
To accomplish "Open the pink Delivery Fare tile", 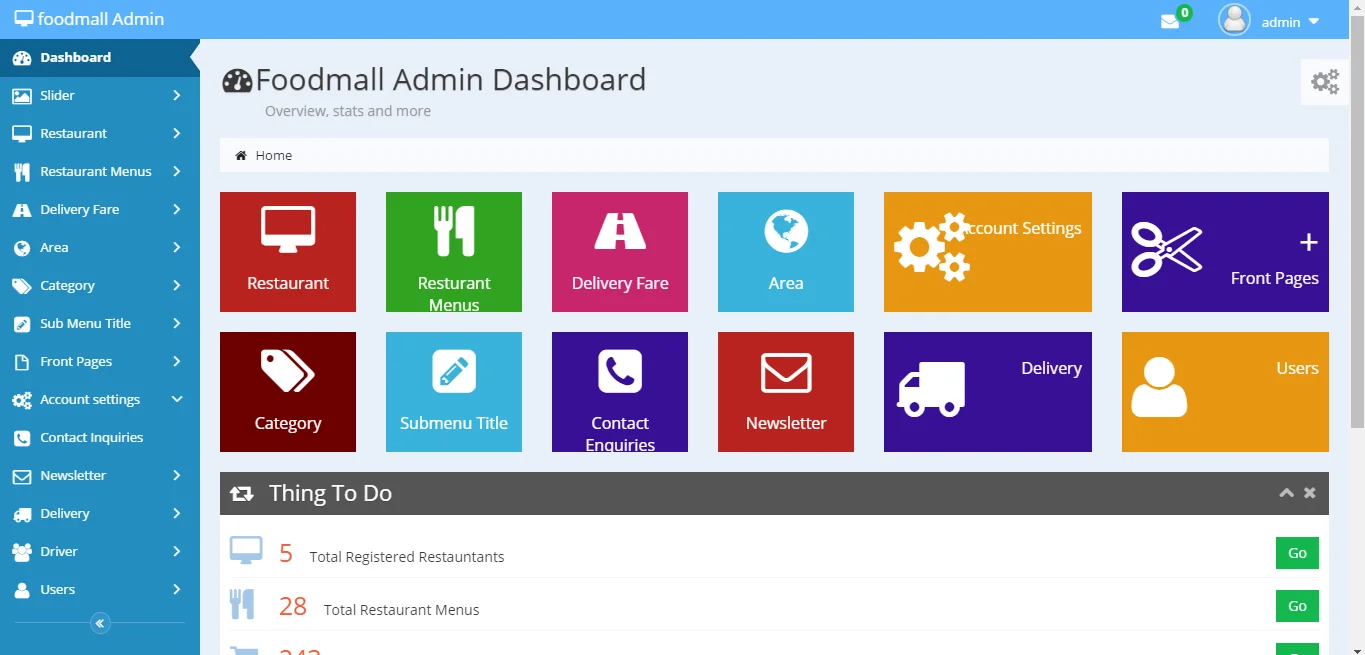I will [620, 252].
